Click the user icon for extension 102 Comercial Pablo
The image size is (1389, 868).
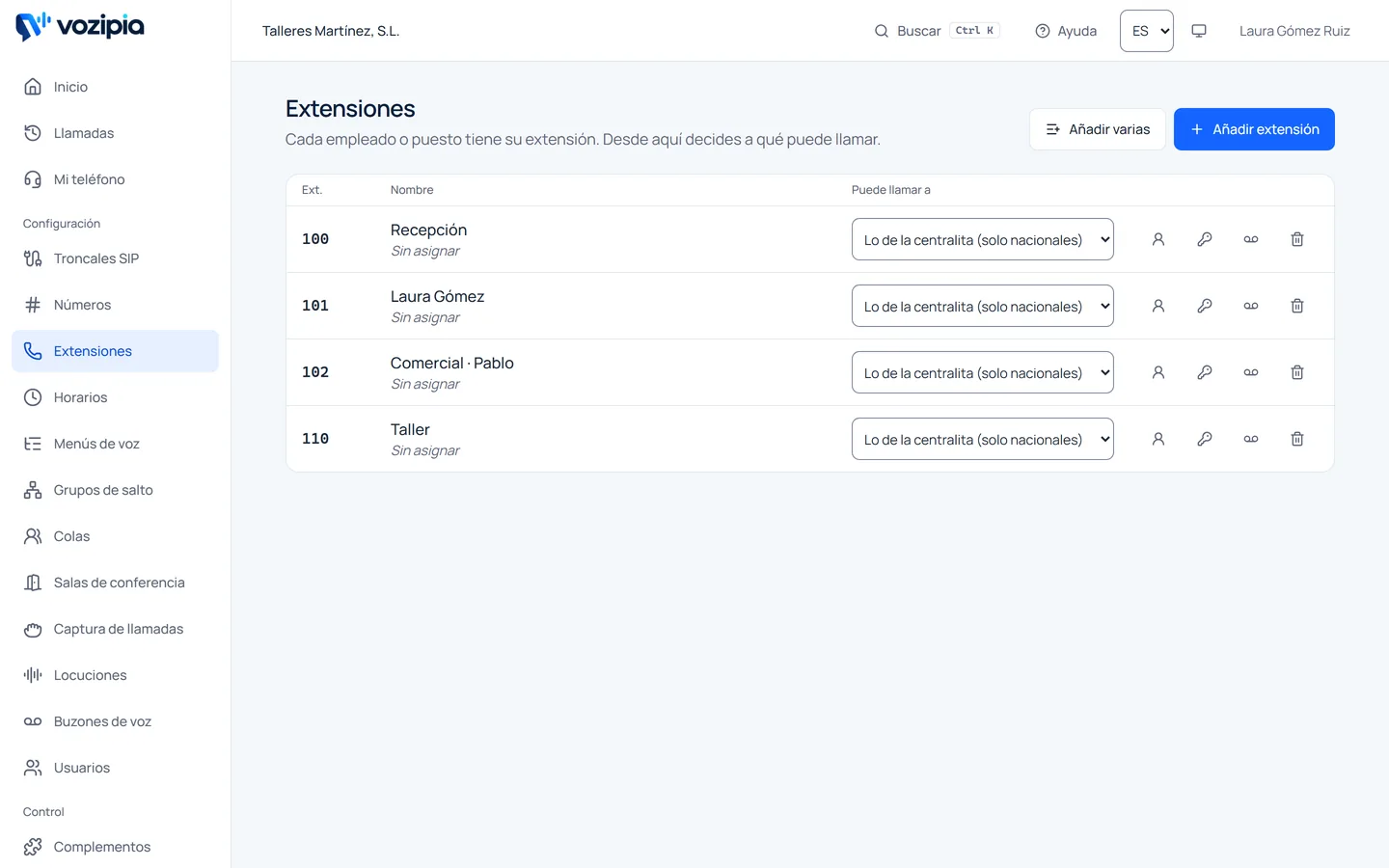click(1158, 372)
